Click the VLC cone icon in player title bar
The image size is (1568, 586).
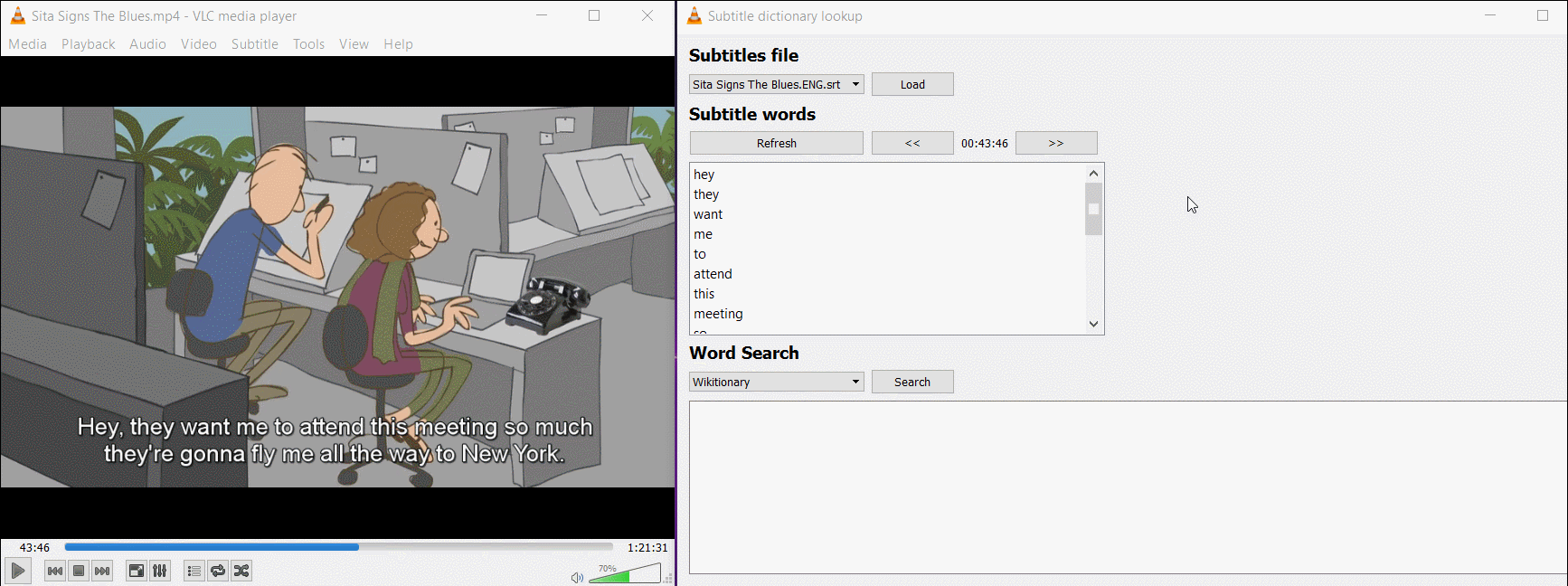(17, 15)
